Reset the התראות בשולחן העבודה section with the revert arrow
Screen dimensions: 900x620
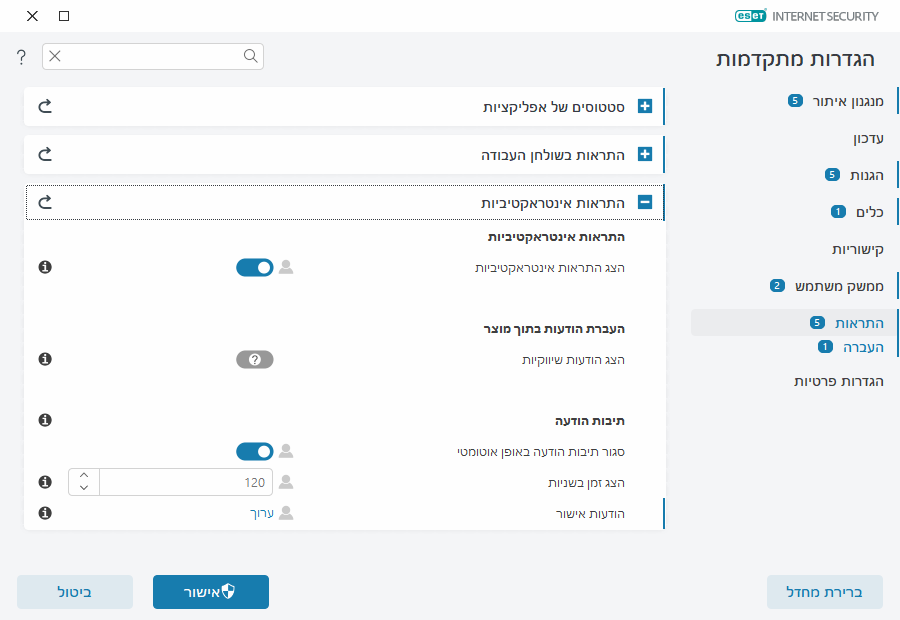45,154
